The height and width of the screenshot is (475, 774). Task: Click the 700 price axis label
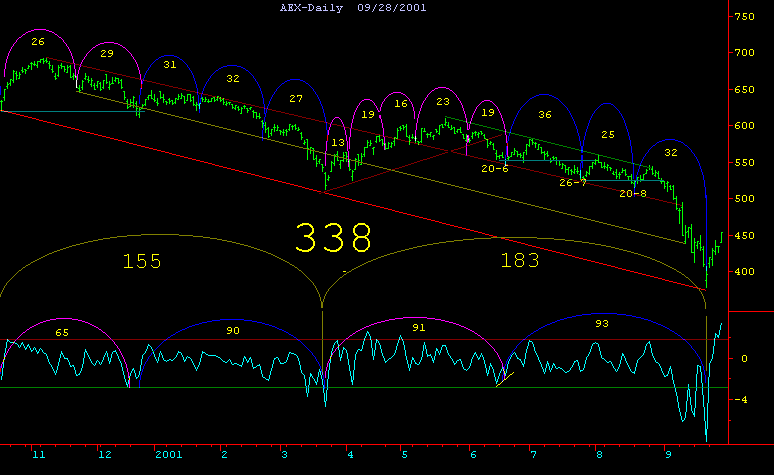point(744,53)
